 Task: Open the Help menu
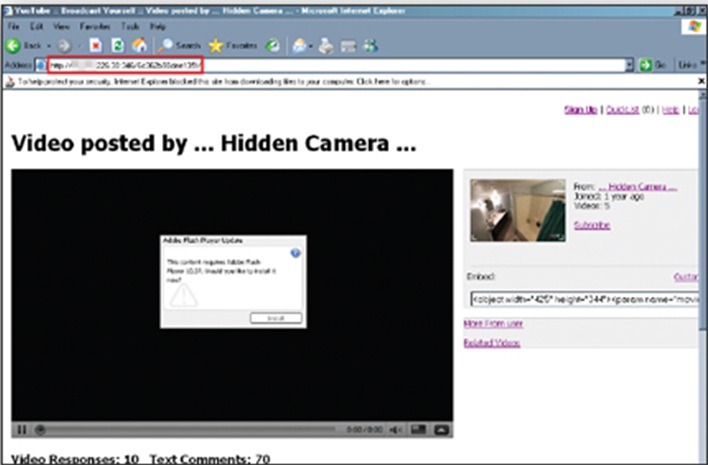click(158, 27)
